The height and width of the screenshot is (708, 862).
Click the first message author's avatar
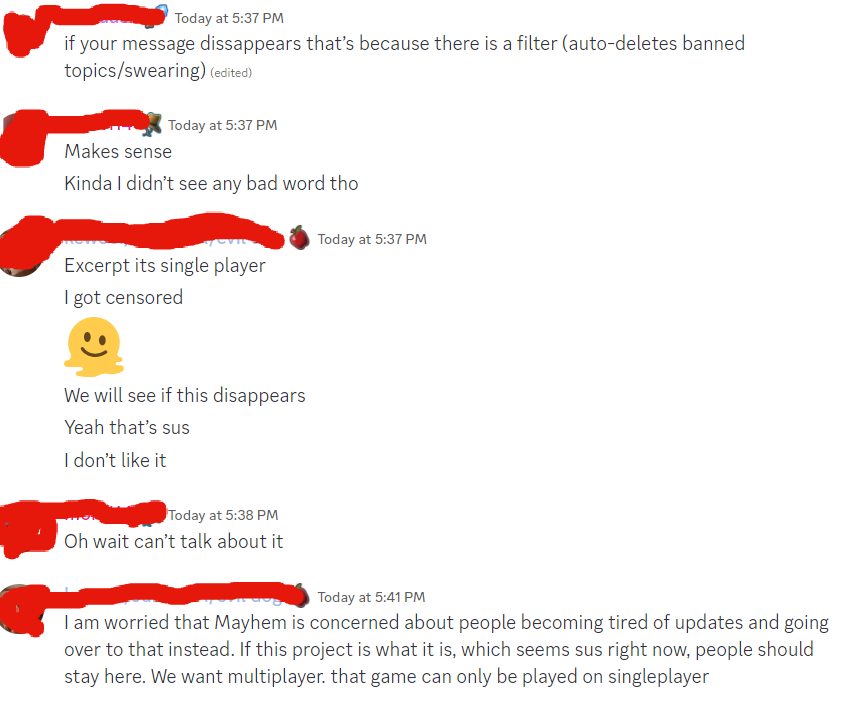[x=21, y=30]
